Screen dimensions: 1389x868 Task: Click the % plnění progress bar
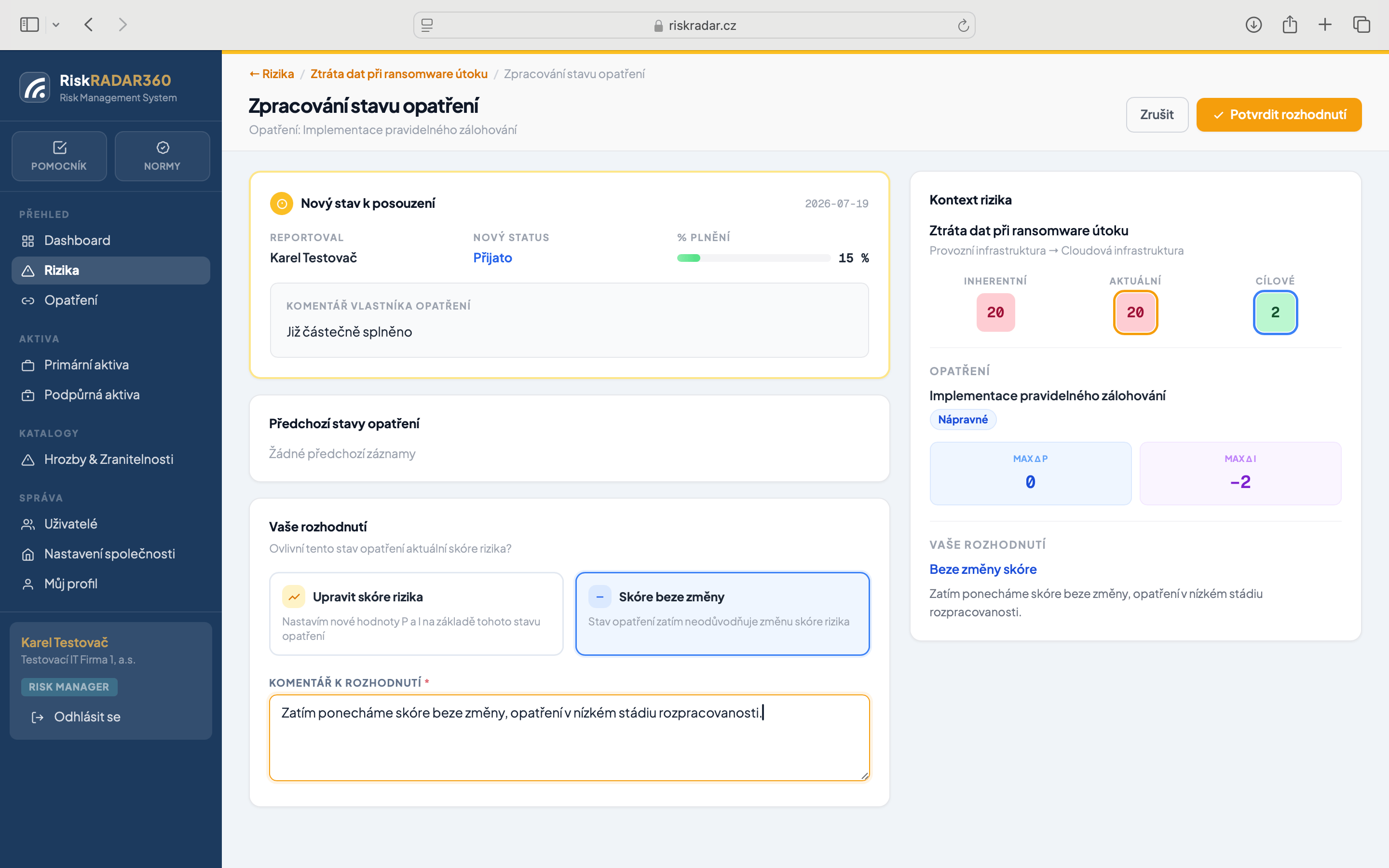point(754,258)
